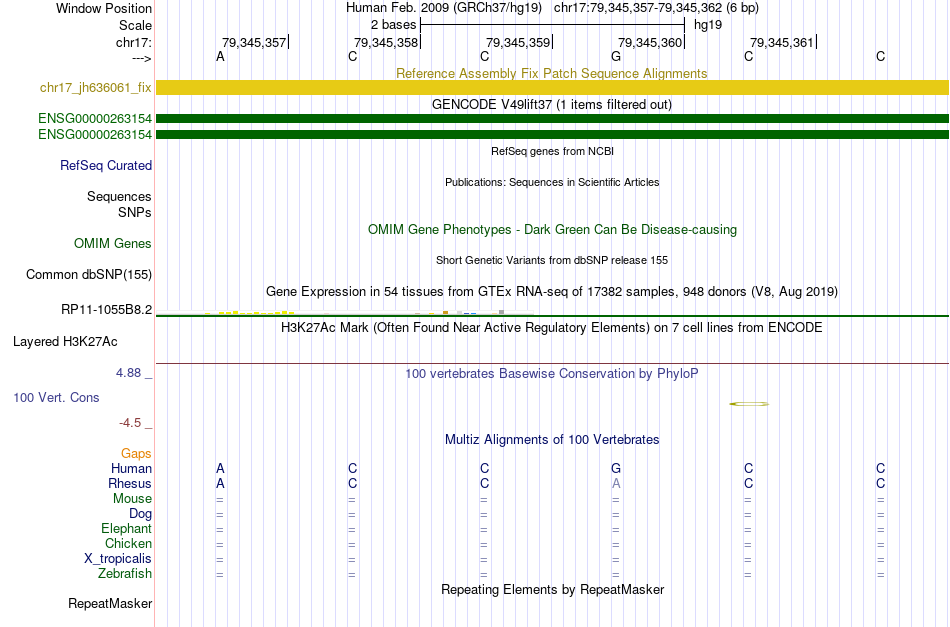The image size is (950, 627).
Task: Select the Chicken species row label
Action: pyautogui.click(x=128, y=543)
